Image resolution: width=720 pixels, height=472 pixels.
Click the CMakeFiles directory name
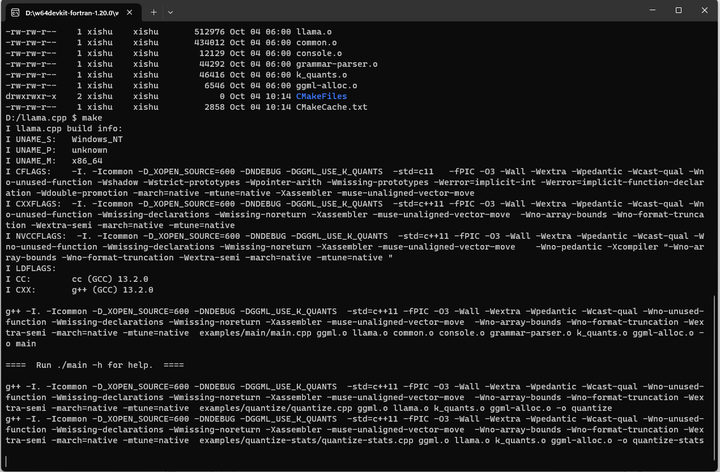tap(321, 96)
